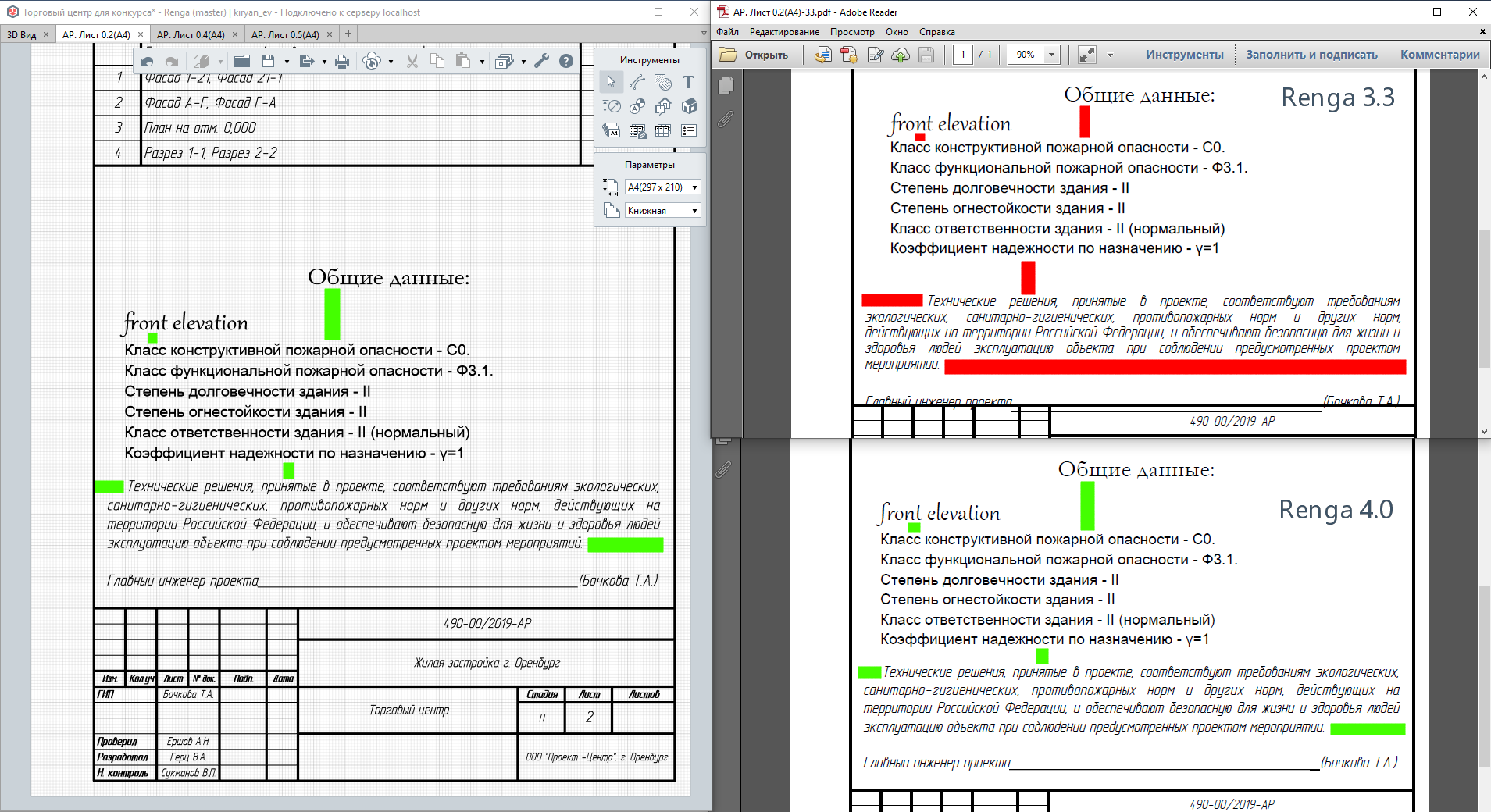Click the cloud upload icon in Reader
The height and width of the screenshot is (812, 1491).
click(x=901, y=55)
